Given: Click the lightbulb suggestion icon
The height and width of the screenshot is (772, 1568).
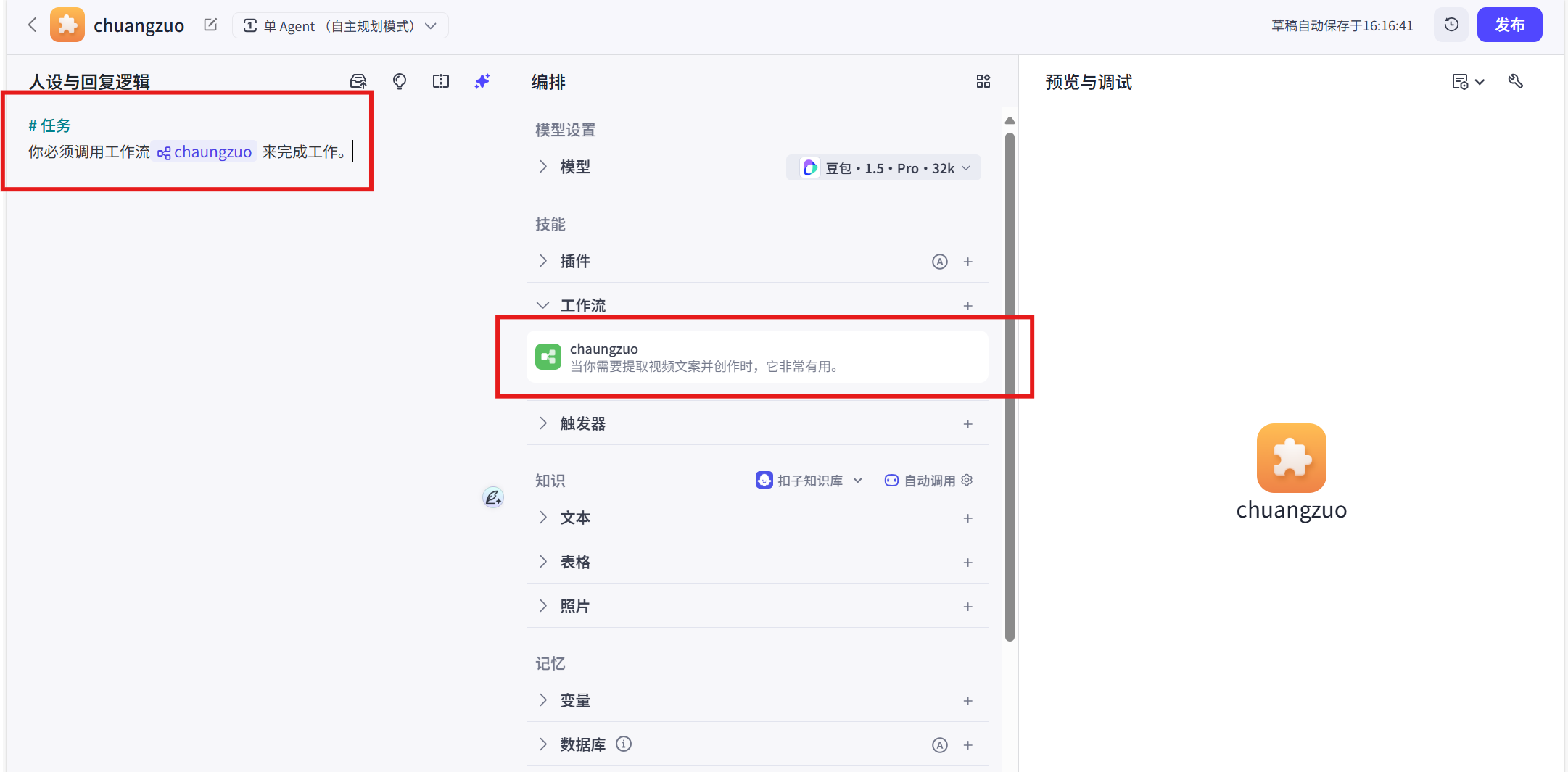Looking at the screenshot, I should [400, 81].
